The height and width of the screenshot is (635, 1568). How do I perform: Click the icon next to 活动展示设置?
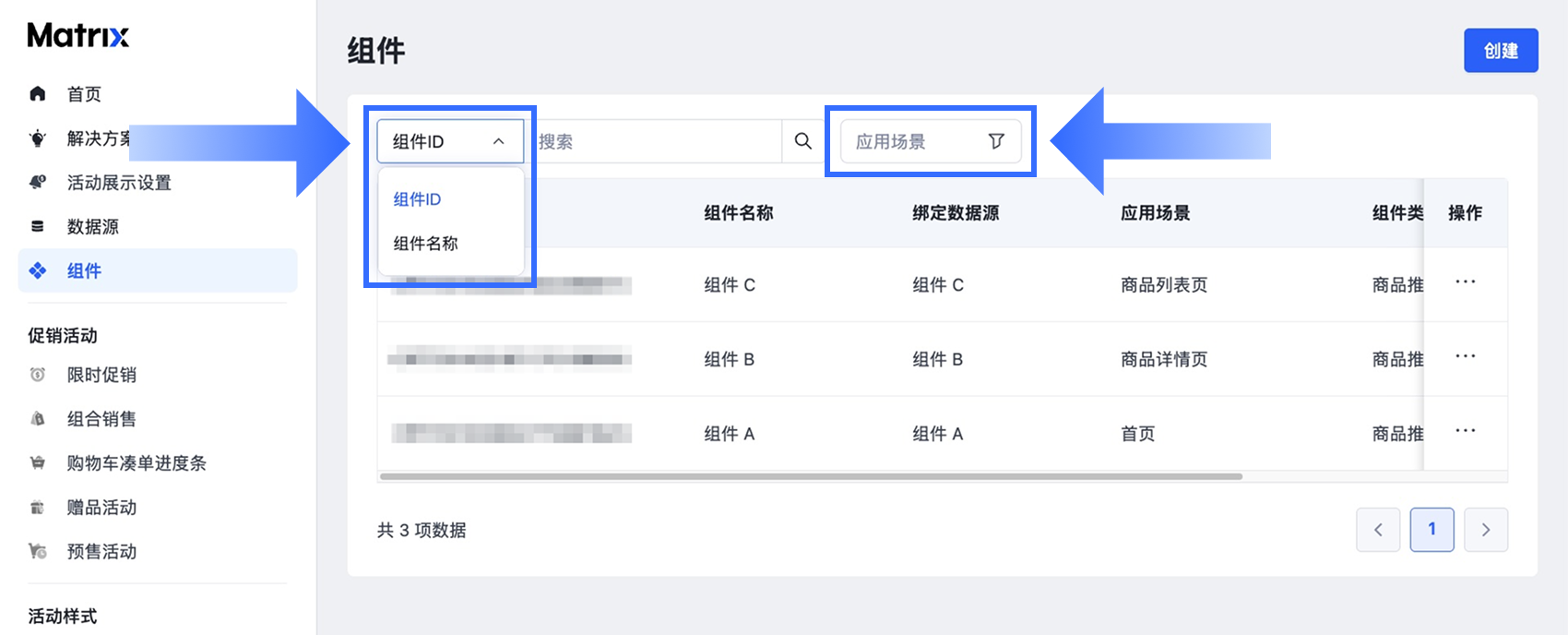(x=38, y=182)
